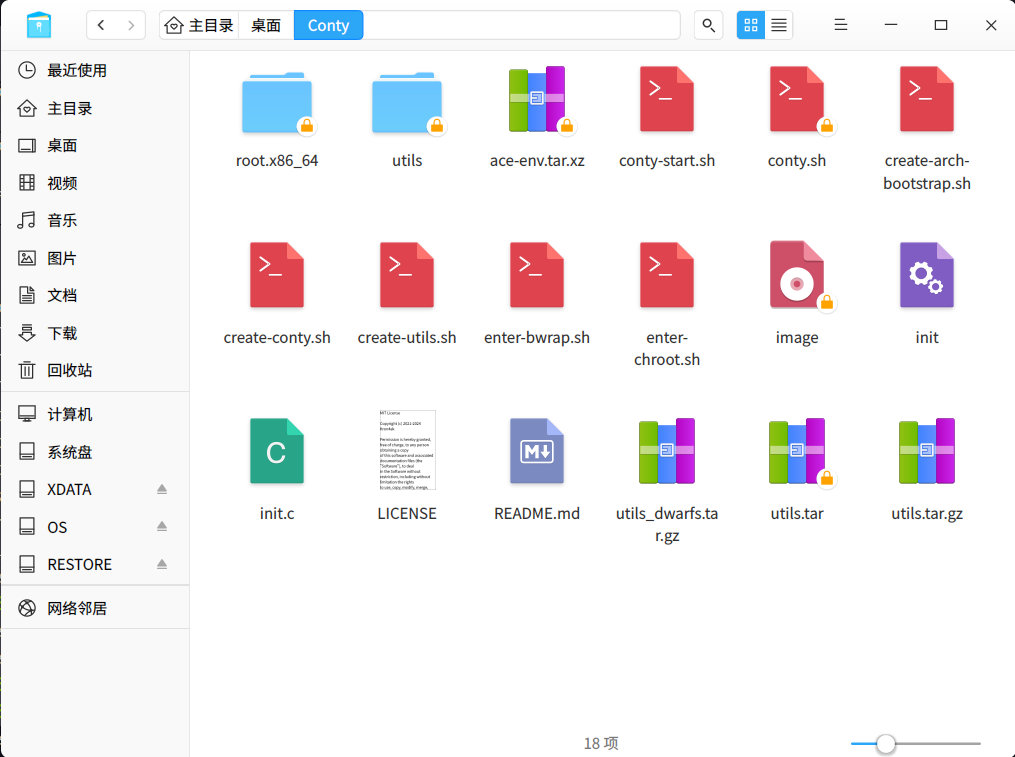Image resolution: width=1015 pixels, height=757 pixels.
Task: Select the image disc file icon
Action: (x=797, y=275)
